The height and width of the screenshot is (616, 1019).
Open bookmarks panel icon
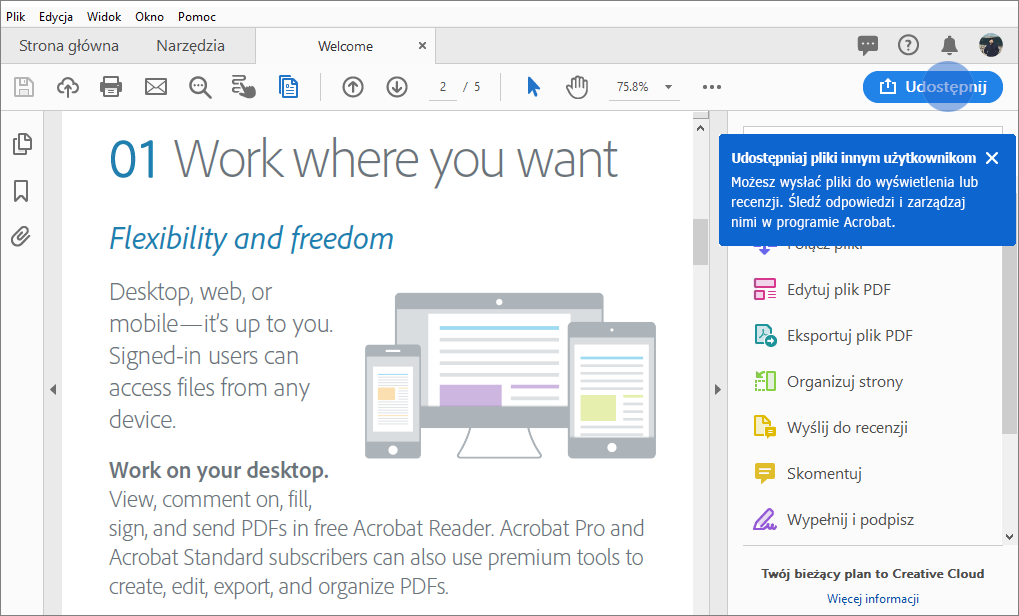(21, 191)
